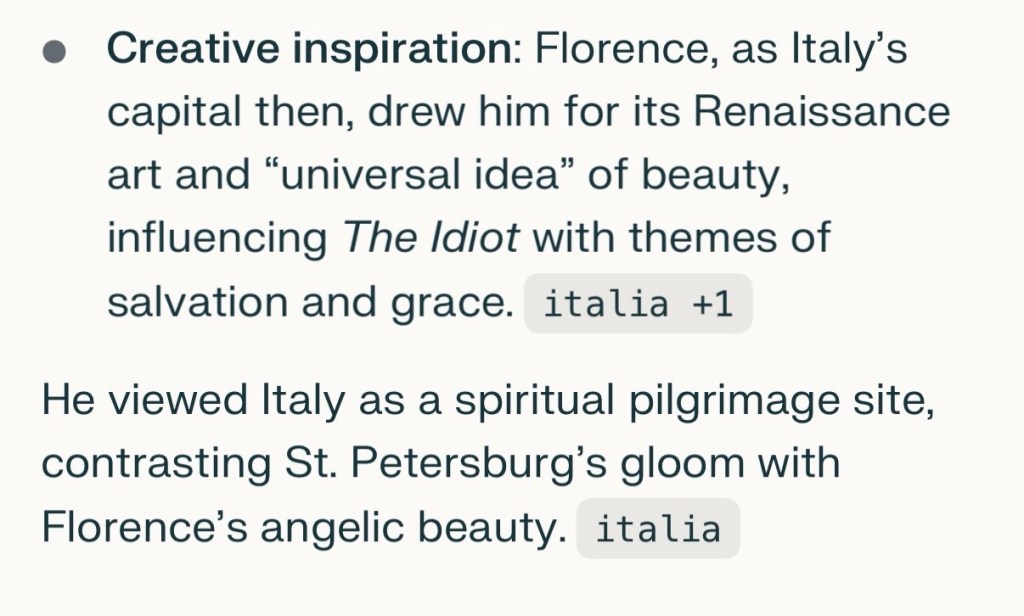Open the "italia +1" citation chip
The width and height of the screenshot is (1024, 616).
(x=638, y=304)
